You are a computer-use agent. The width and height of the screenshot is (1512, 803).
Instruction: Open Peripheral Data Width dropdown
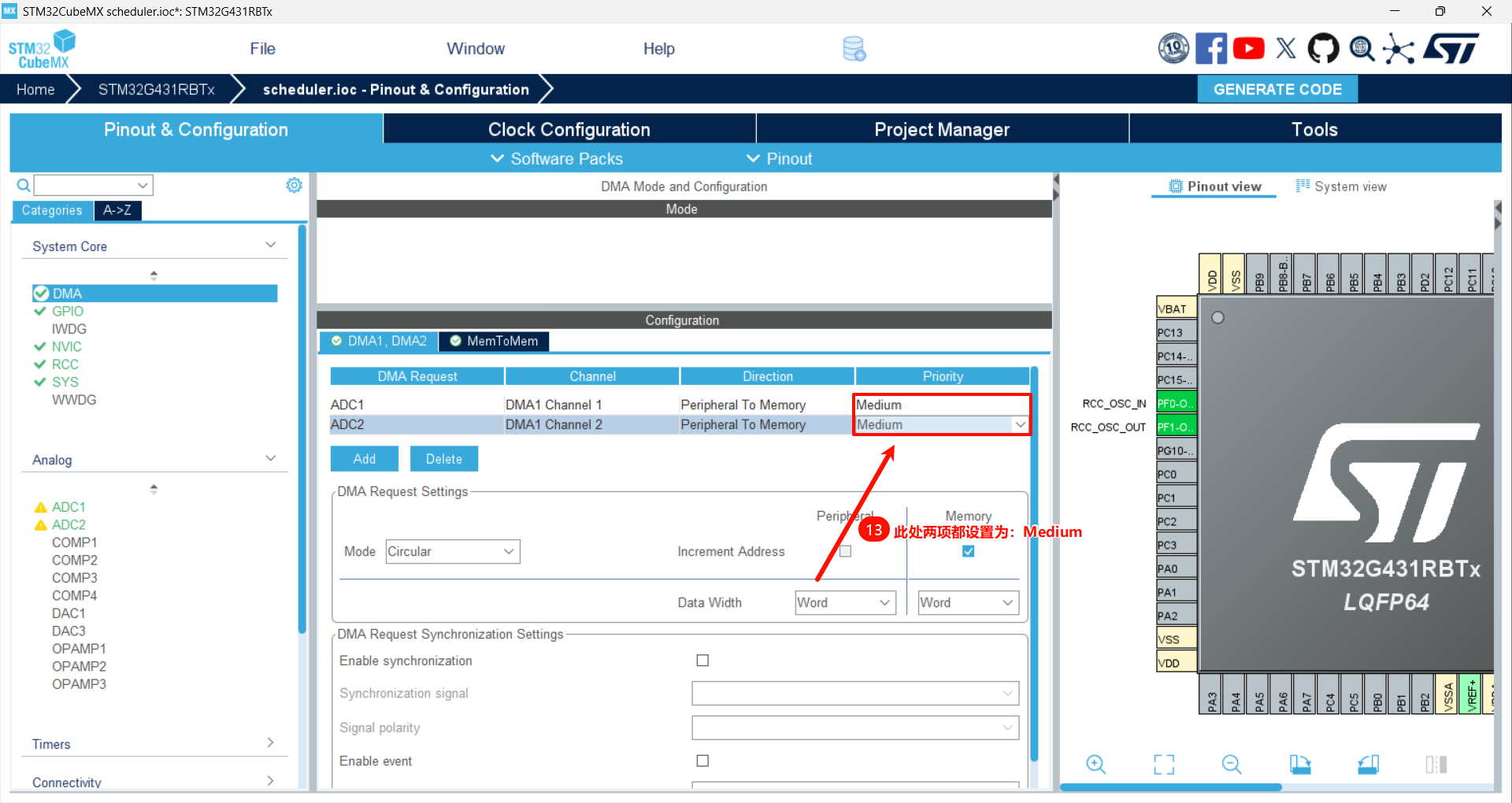[x=845, y=602]
